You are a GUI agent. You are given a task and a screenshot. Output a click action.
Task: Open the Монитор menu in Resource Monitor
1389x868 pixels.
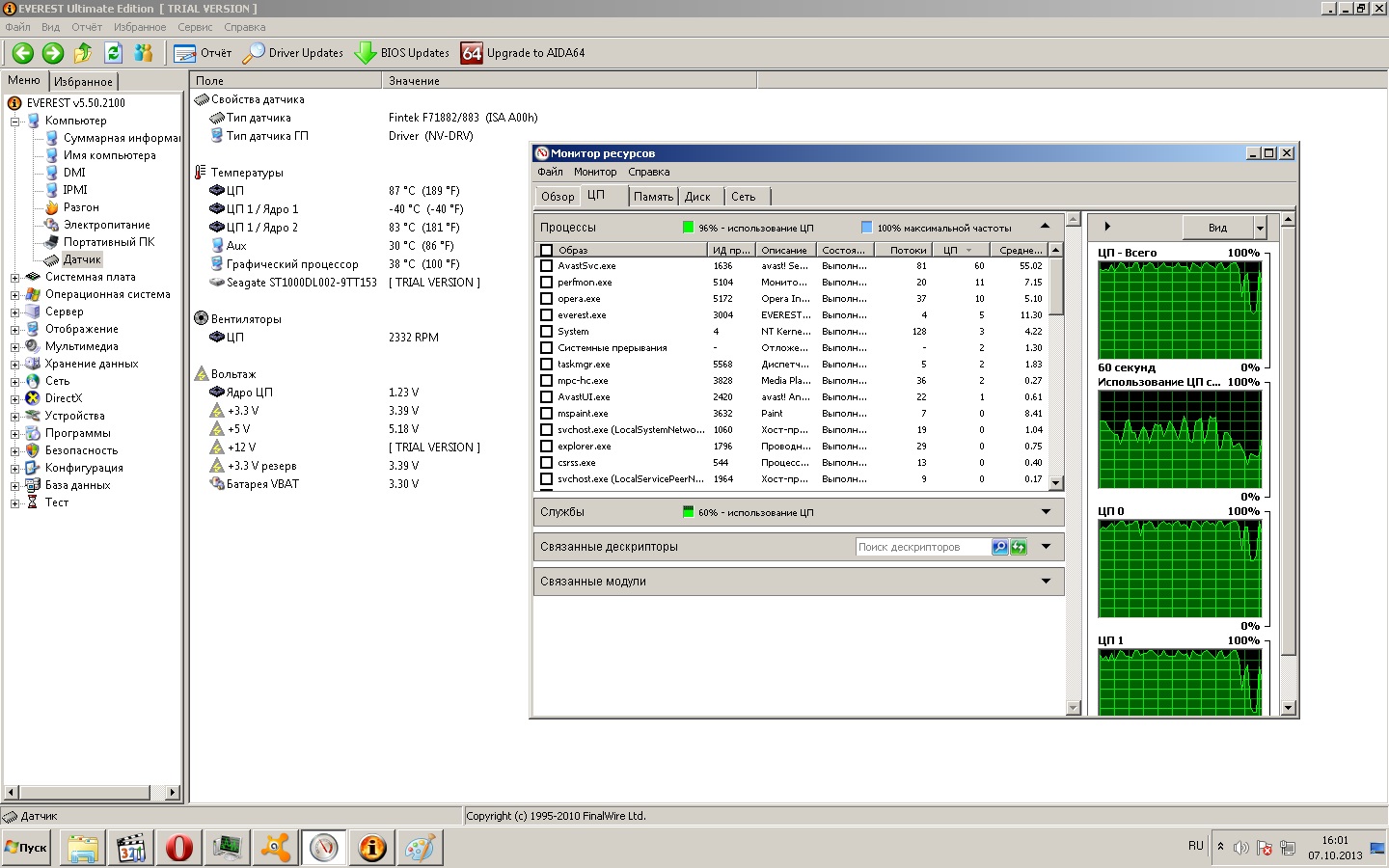tap(595, 172)
